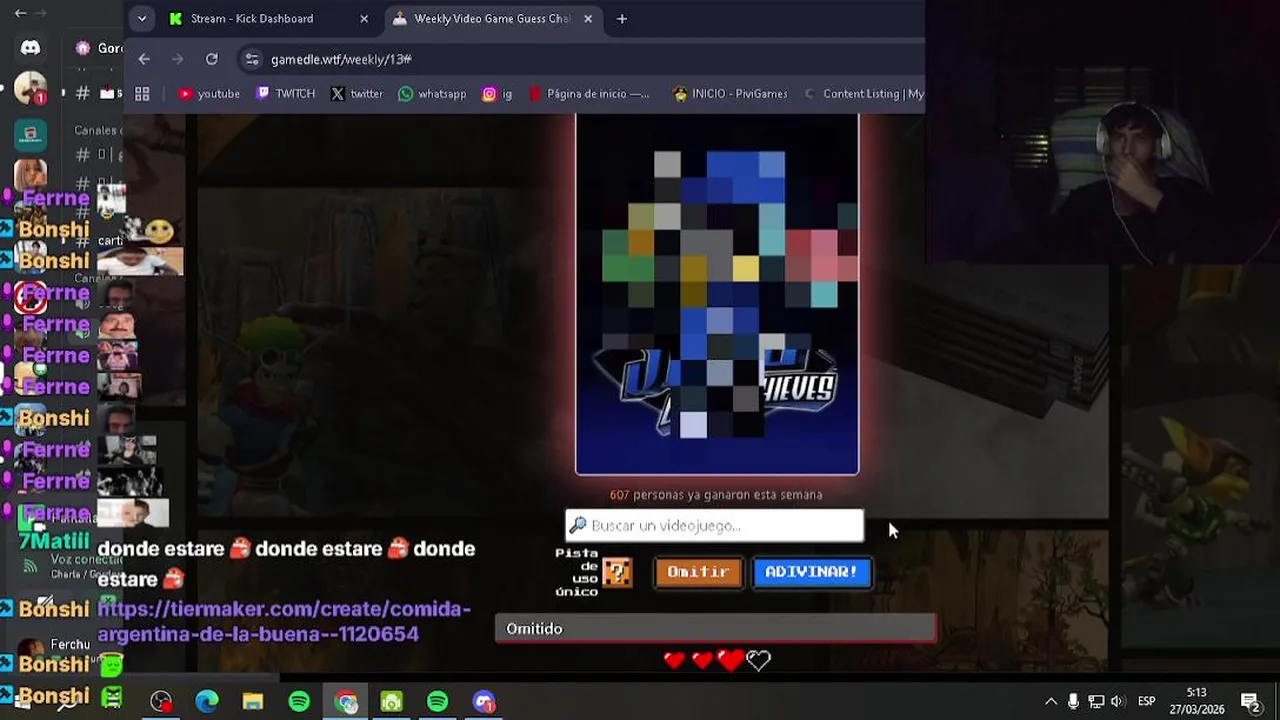
Task: Open the green Android app in the taskbar
Action: pos(391,702)
